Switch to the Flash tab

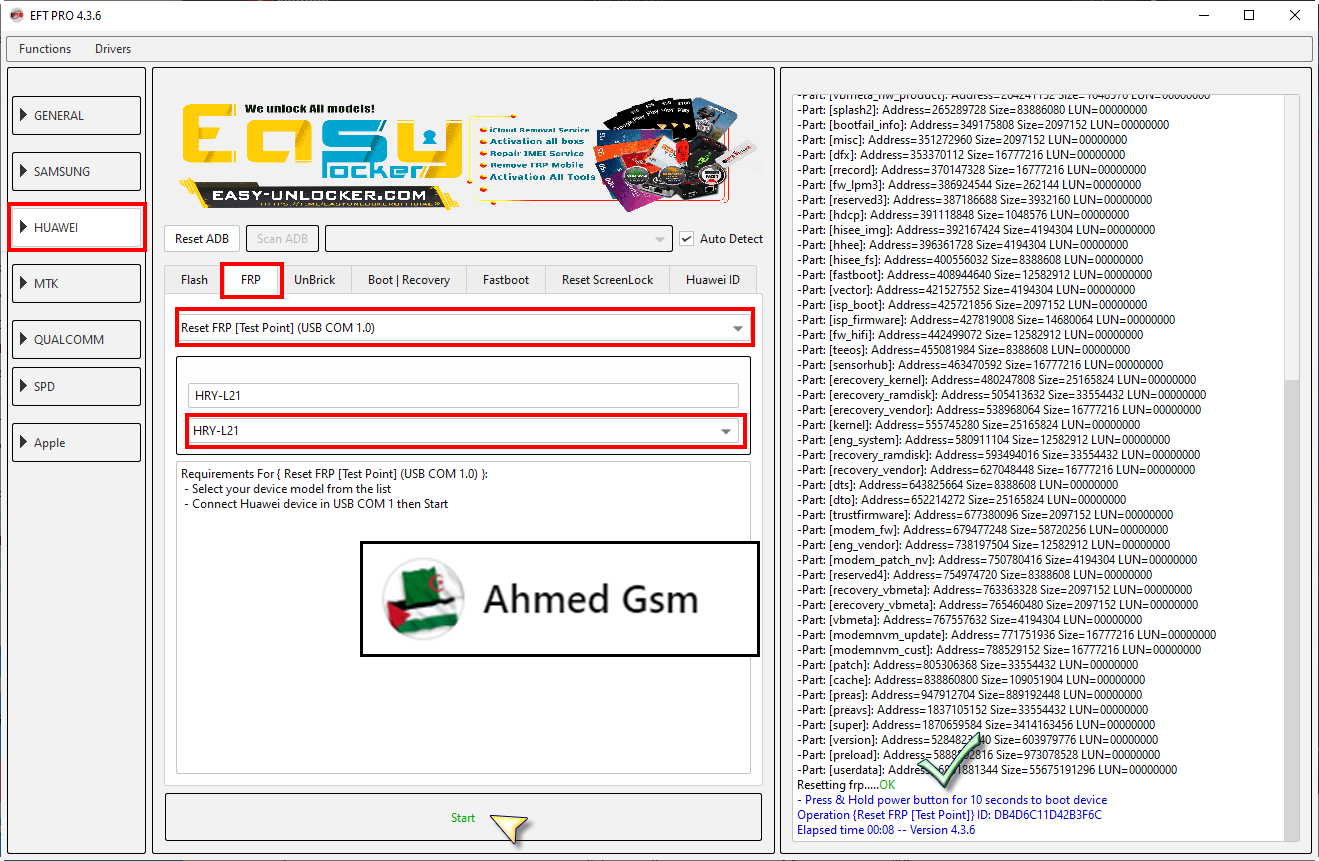[x=194, y=279]
